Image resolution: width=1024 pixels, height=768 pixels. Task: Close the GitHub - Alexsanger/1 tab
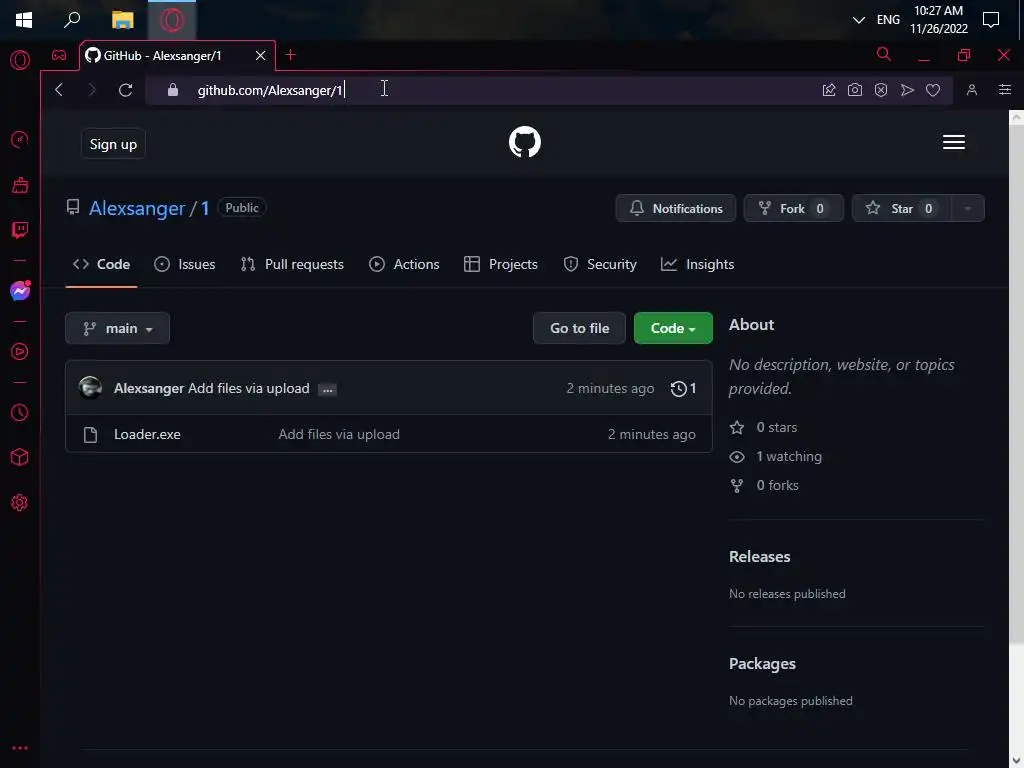pyautogui.click(x=261, y=56)
